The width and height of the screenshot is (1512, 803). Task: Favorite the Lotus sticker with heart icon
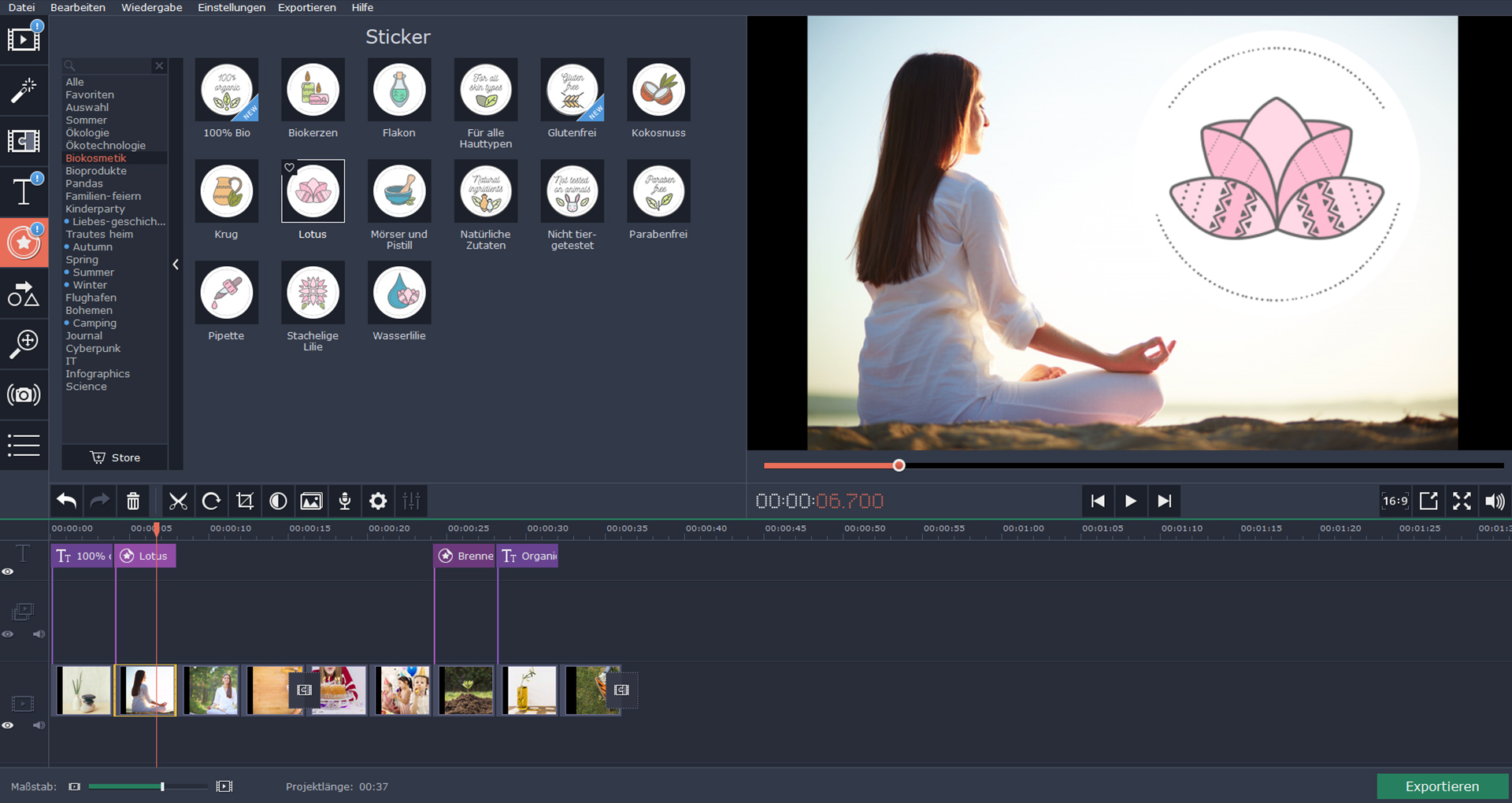click(289, 167)
